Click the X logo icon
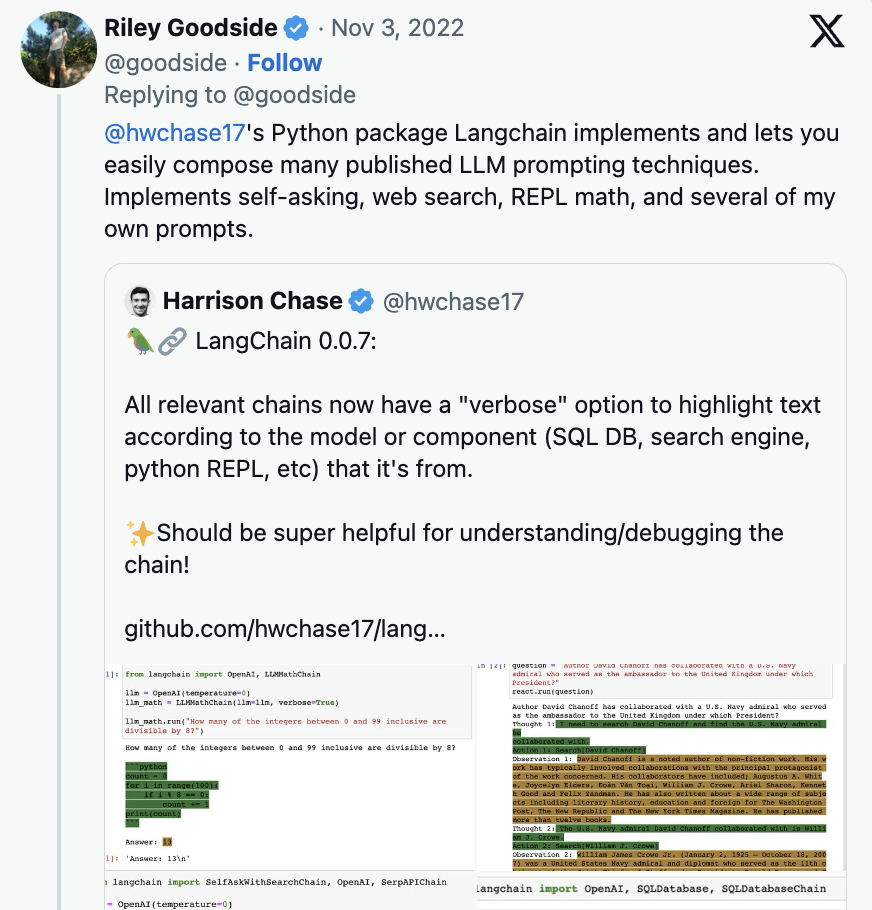The width and height of the screenshot is (872, 910). coord(826,32)
